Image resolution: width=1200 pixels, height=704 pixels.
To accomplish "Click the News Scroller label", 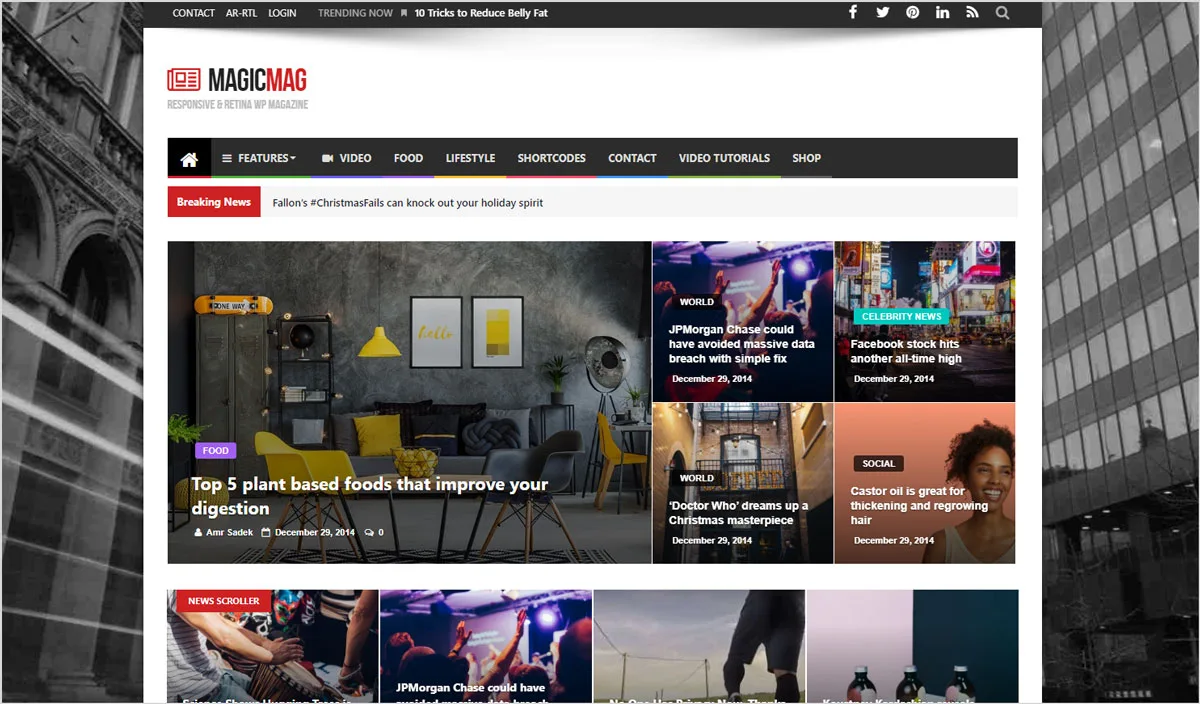I will pyautogui.click(x=223, y=601).
